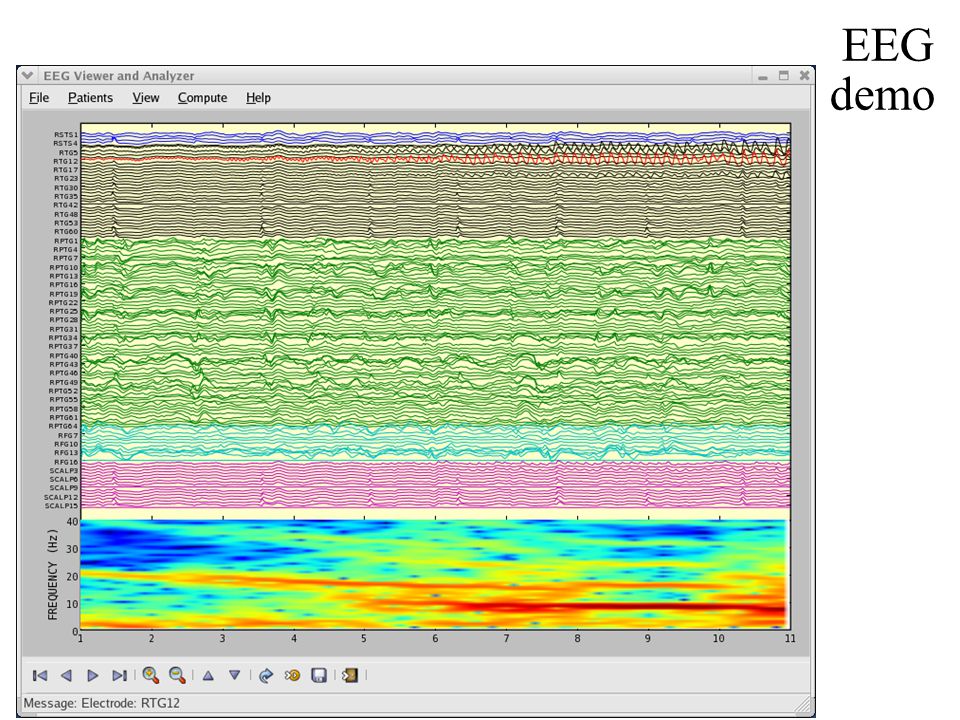Click the down triangle toolbar icon

pos(234,675)
